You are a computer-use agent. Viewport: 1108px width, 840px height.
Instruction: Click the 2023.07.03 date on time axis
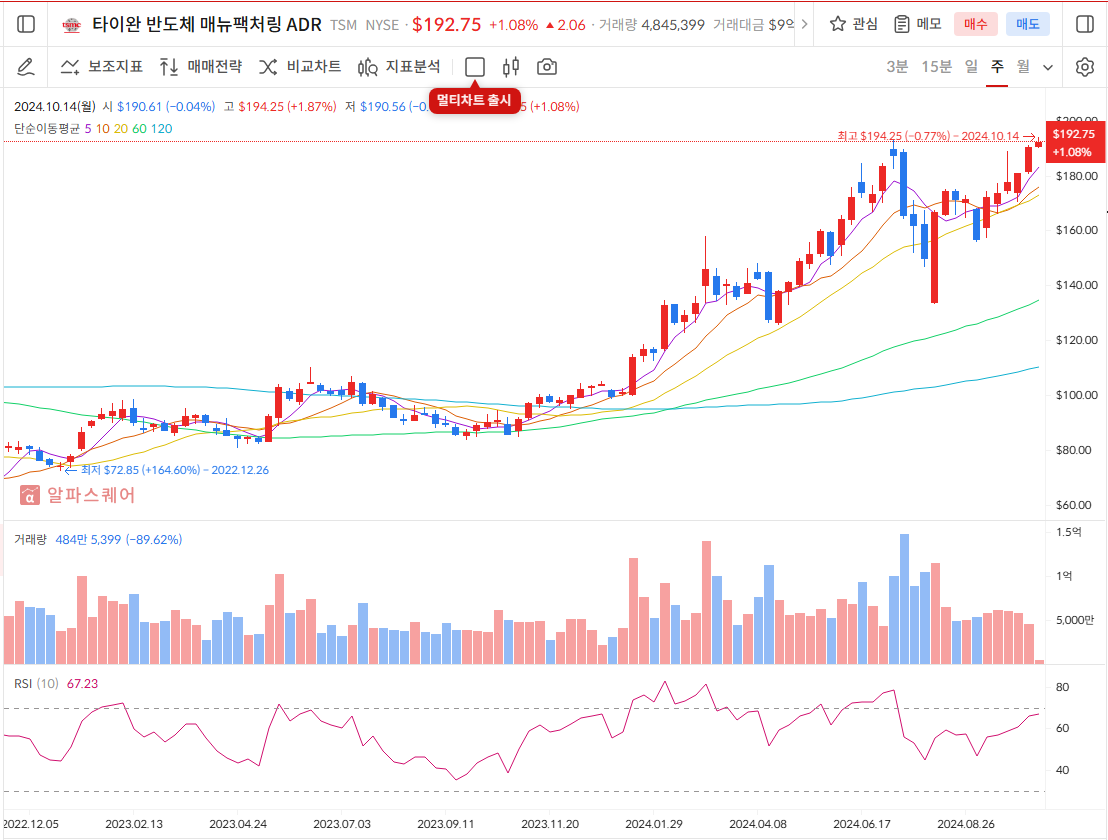tap(342, 824)
